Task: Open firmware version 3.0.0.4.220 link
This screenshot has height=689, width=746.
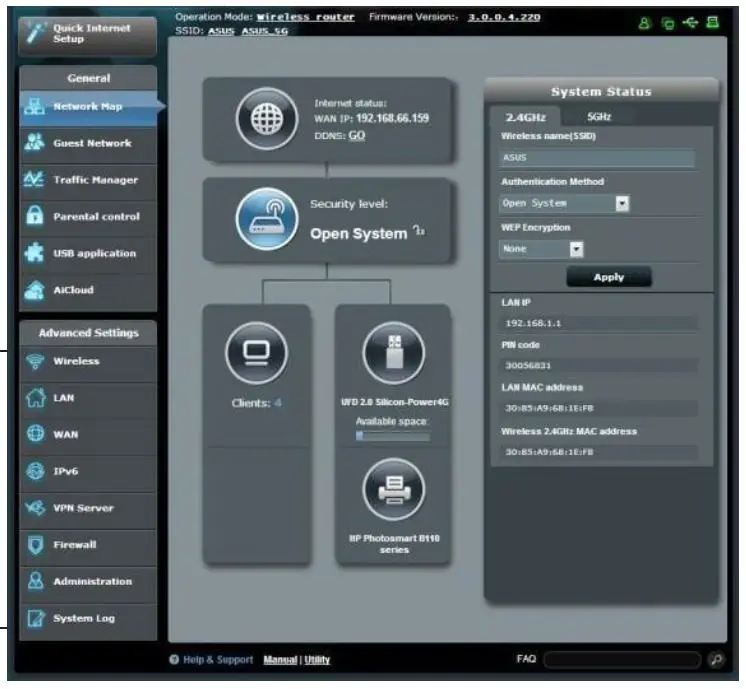Action: (x=504, y=17)
